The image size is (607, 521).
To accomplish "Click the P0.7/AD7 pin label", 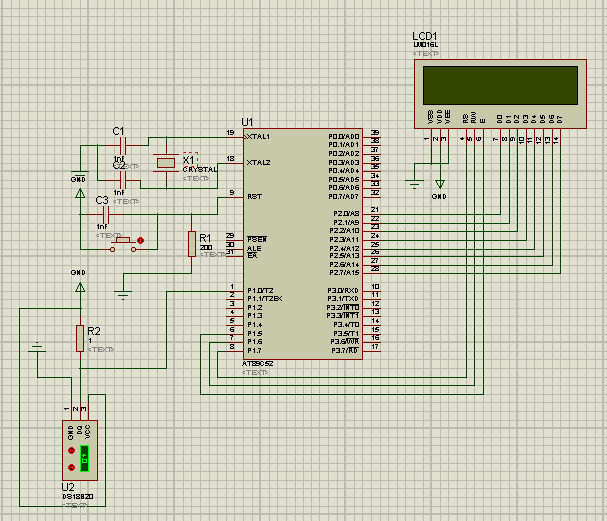I will (344, 197).
